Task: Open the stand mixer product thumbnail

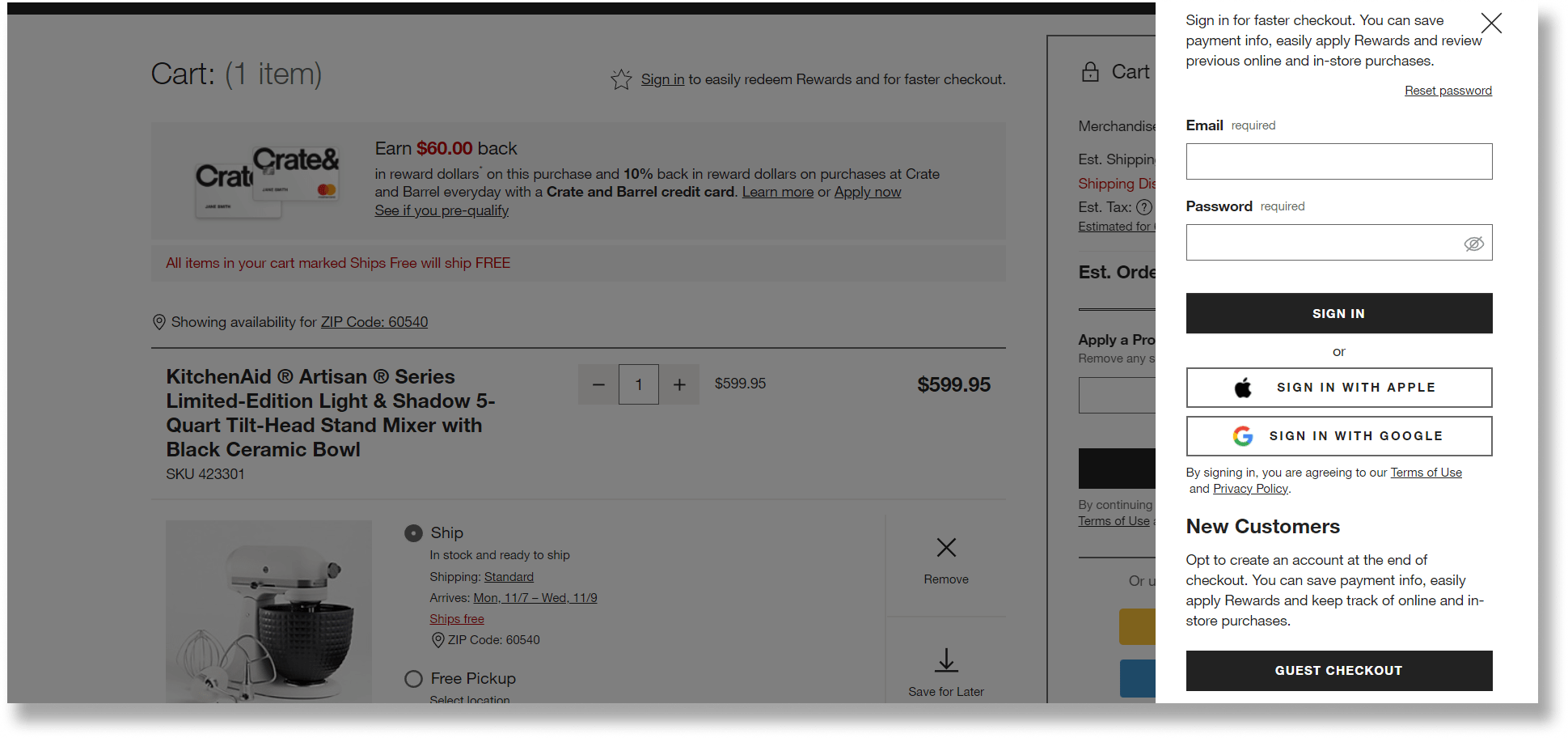Action: point(268,611)
